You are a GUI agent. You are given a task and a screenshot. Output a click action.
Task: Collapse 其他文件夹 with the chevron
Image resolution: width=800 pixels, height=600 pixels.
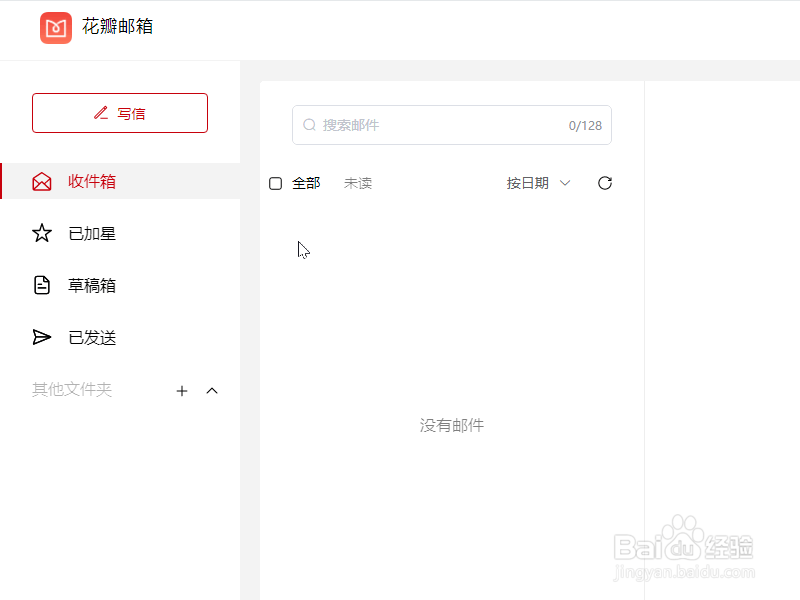212,391
